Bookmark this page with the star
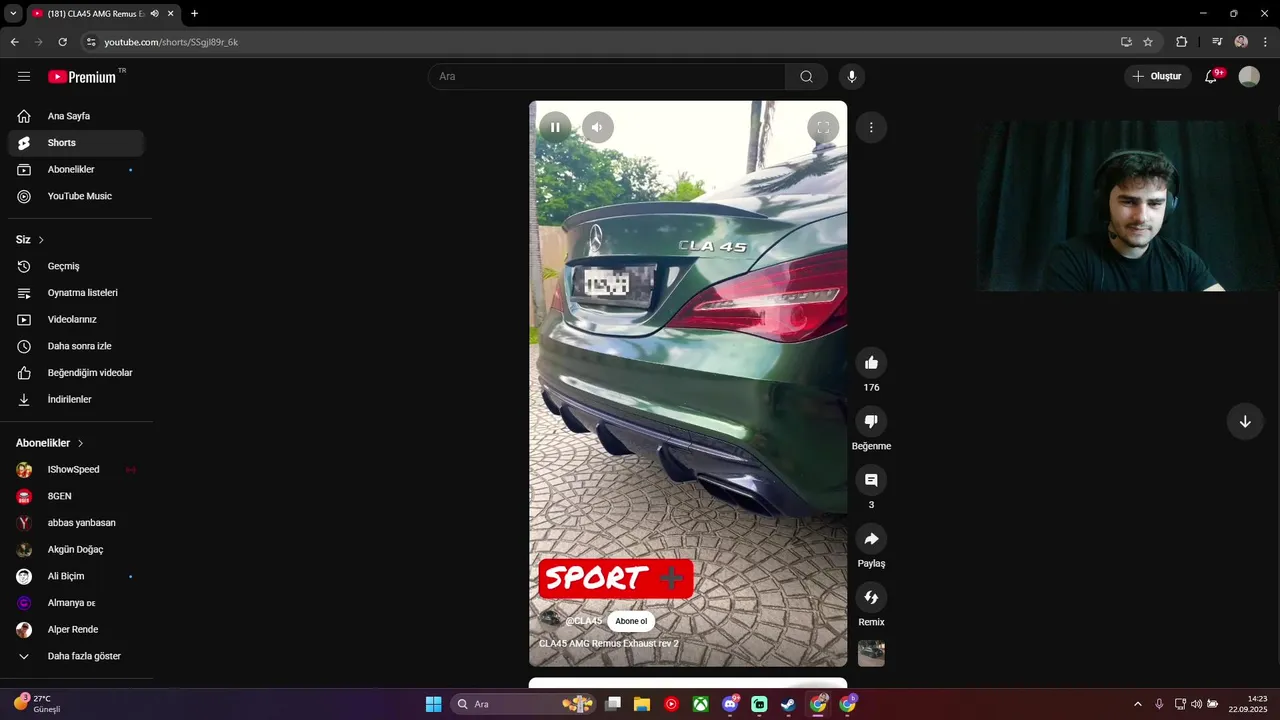1280x720 pixels. pyautogui.click(x=1148, y=42)
